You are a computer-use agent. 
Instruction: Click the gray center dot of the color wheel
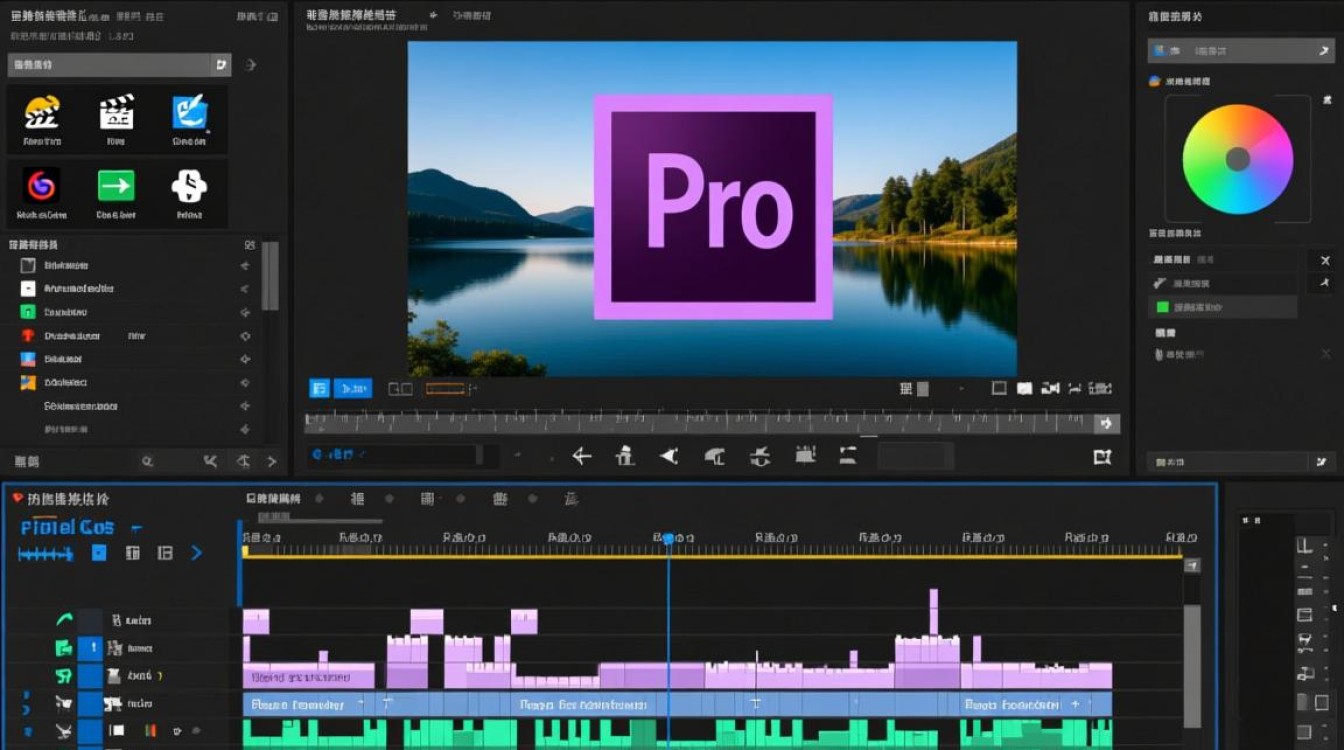1238,159
